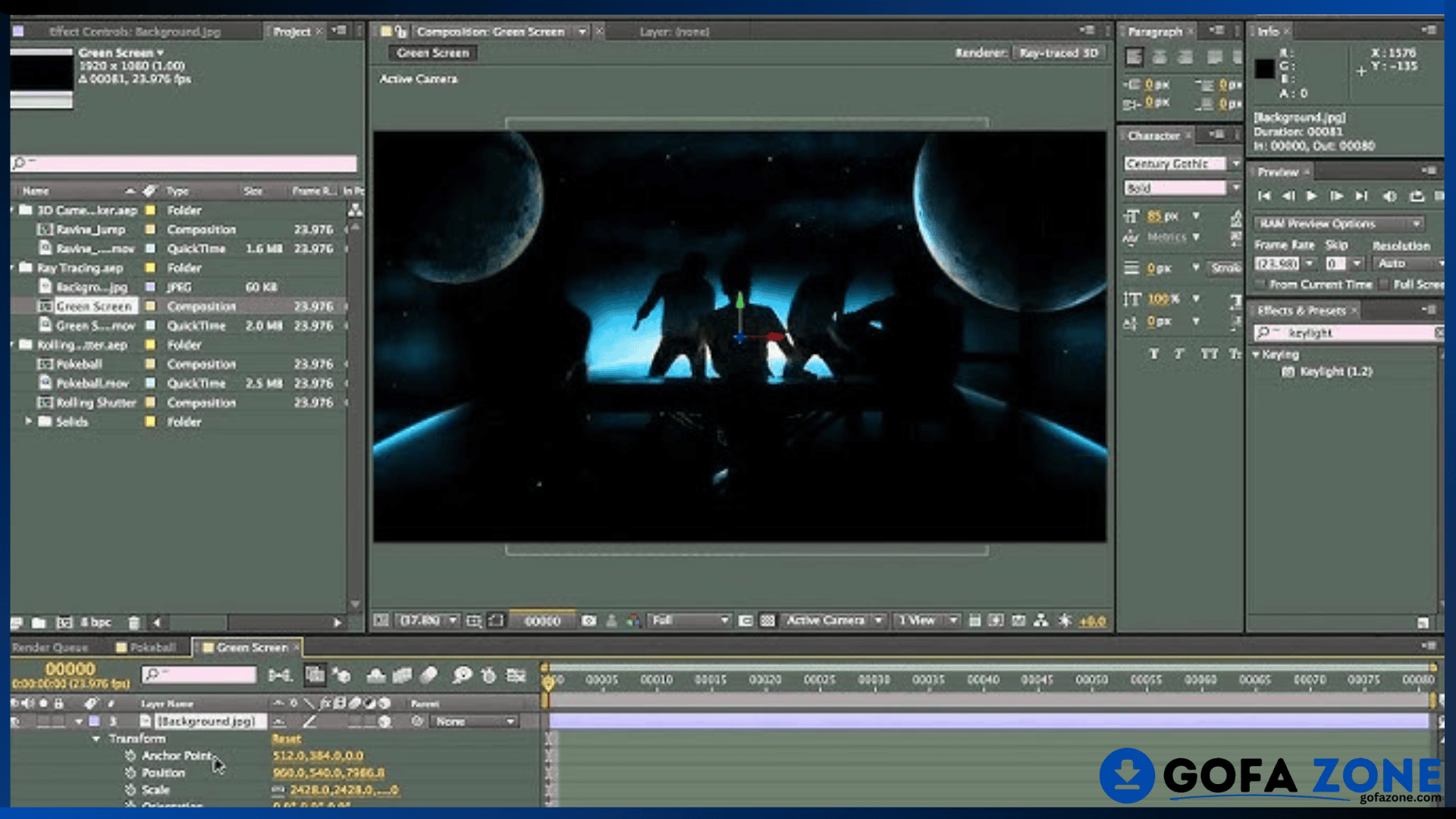Mute audio in Preview panel
Screen dimensions: 1456x819
tap(1389, 196)
